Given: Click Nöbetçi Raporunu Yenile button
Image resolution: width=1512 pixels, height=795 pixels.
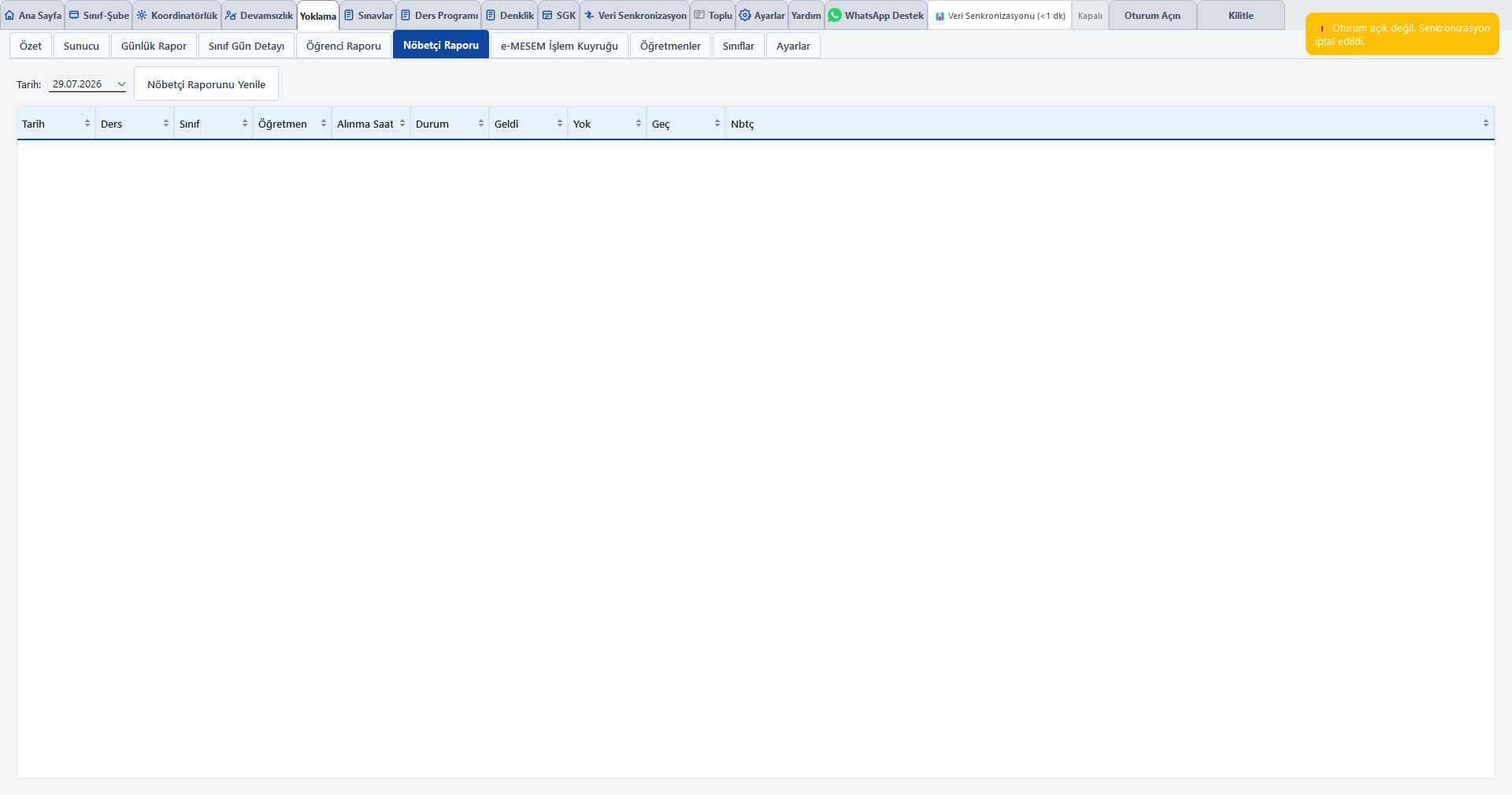Looking at the screenshot, I should [206, 84].
